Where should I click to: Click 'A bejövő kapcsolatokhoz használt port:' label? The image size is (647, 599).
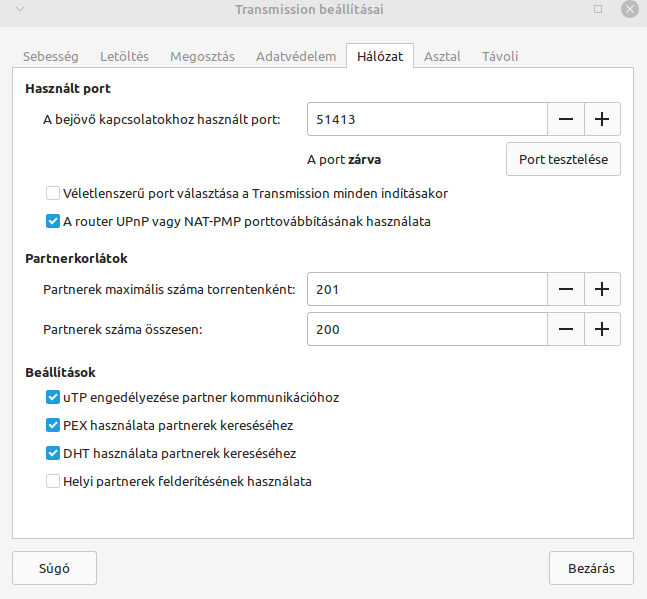[x=162, y=120]
